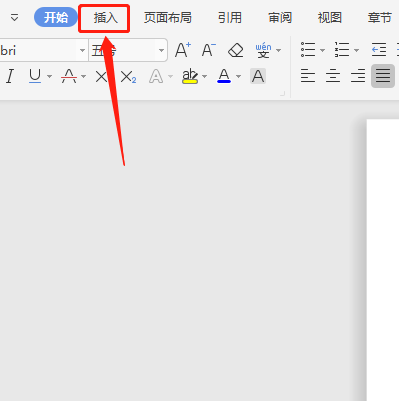Toggle character shading icon
The image size is (399, 401).
point(258,76)
